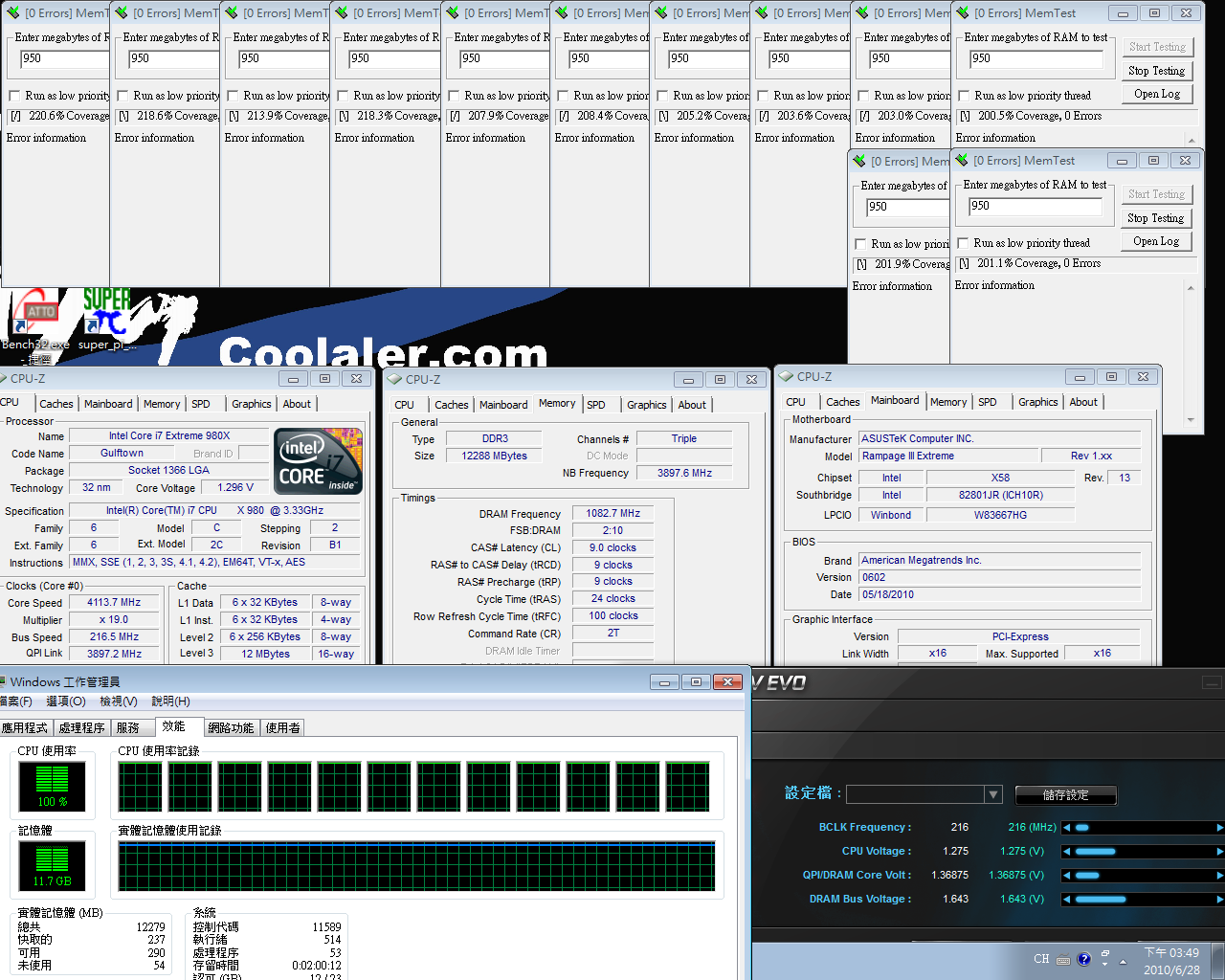This screenshot has height=980, width=1225.
Task: Toggle low priority in MemTest window with 220.6% coverage
Action: pos(14,96)
